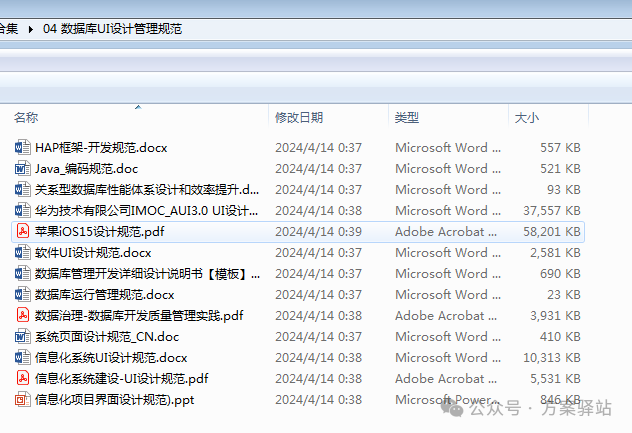Click the 690 KB size cell
This screenshot has height=433, width=632.
coord(560,274)
